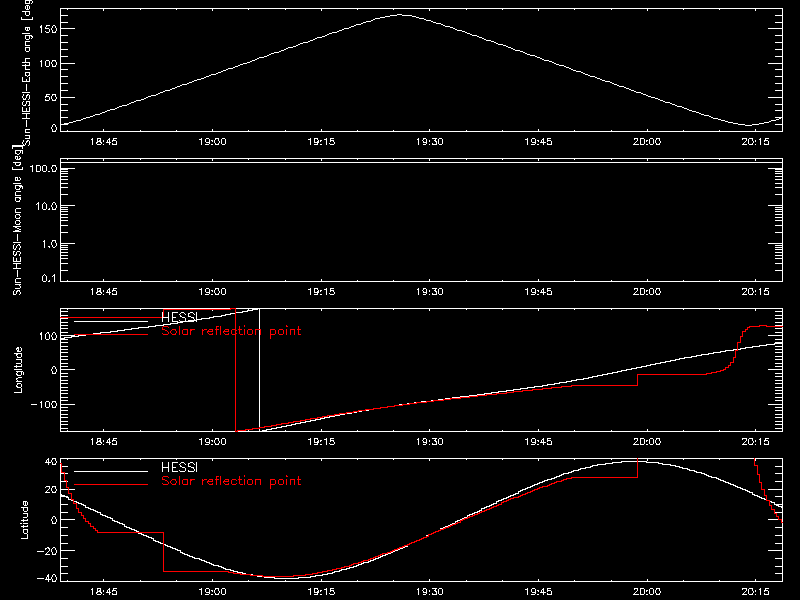
Task: Click 20:15 under the Earth angle plot
Action: 756,142
